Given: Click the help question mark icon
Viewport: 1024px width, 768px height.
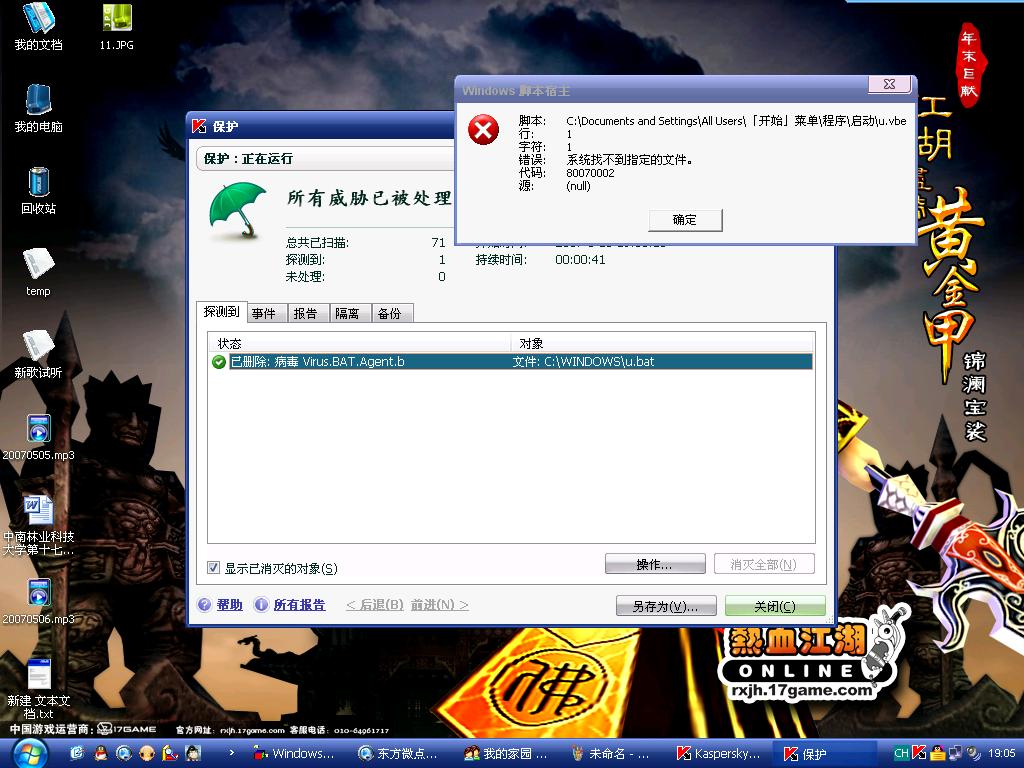Looking at the screenshot, I should coord(204,605).
